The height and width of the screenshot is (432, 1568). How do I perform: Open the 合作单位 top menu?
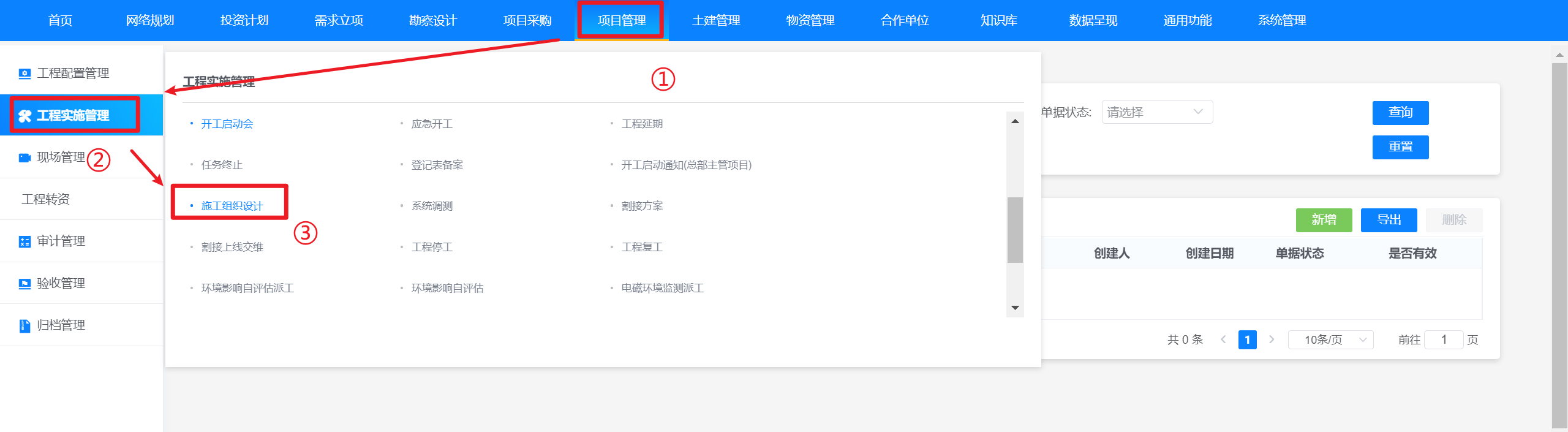tap(905, 20)
